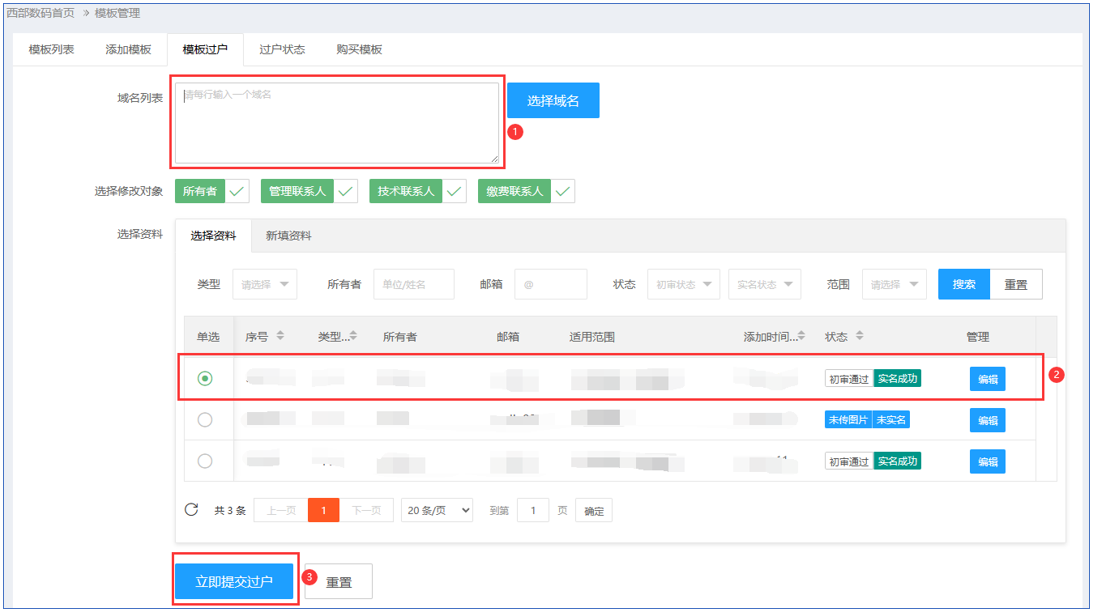Click the 西部数码首页 breadcrumb link
Screen dimensions: 1094x612
41,13
